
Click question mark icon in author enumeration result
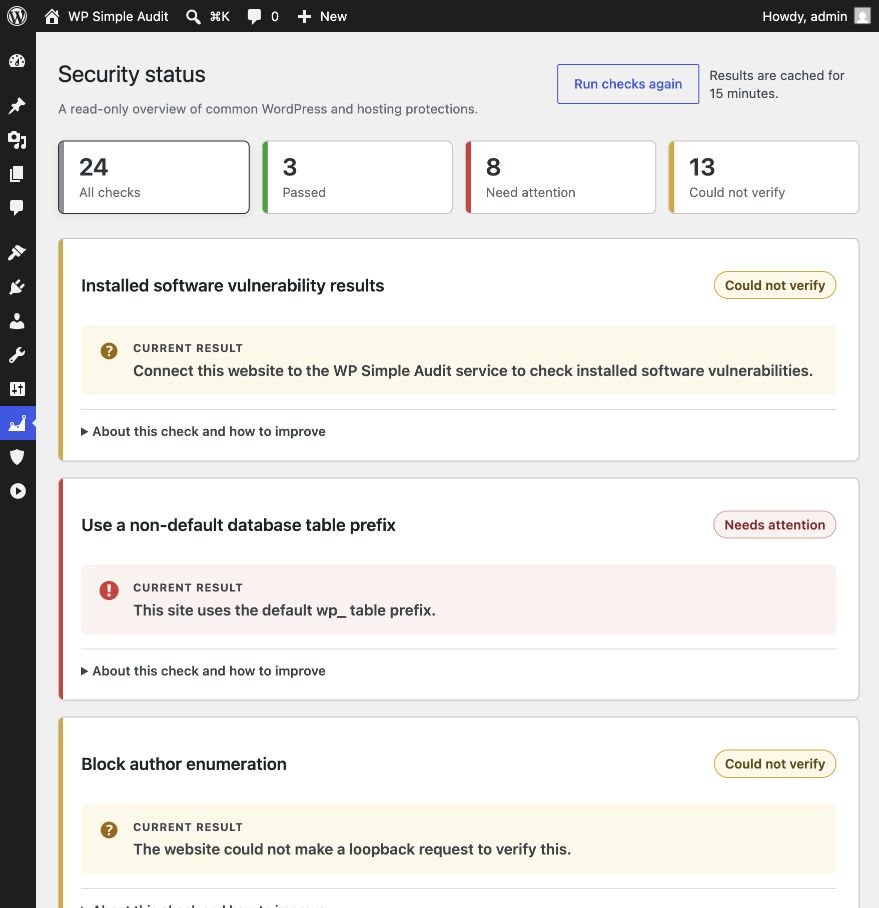(109, 830)
